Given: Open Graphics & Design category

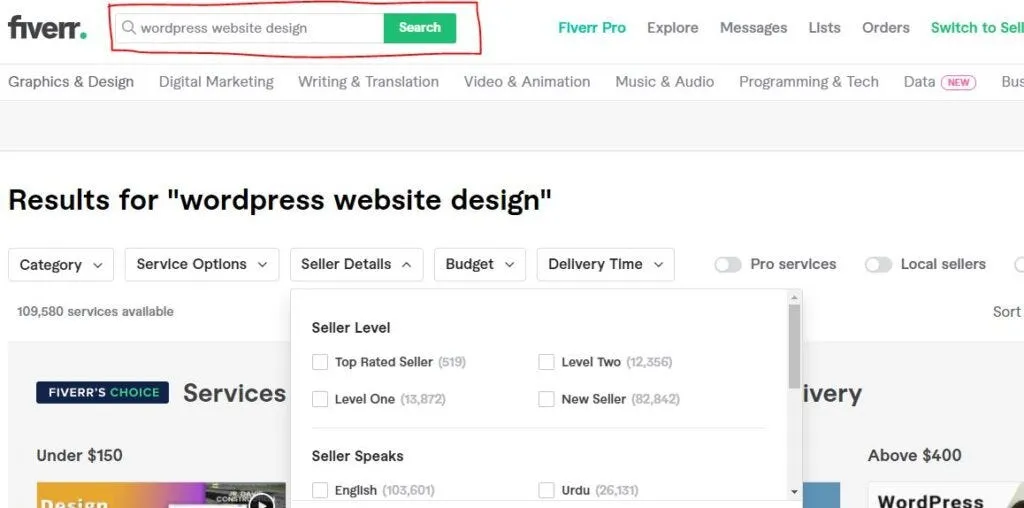Looking at the screenshot, I should tap(71, 82).
